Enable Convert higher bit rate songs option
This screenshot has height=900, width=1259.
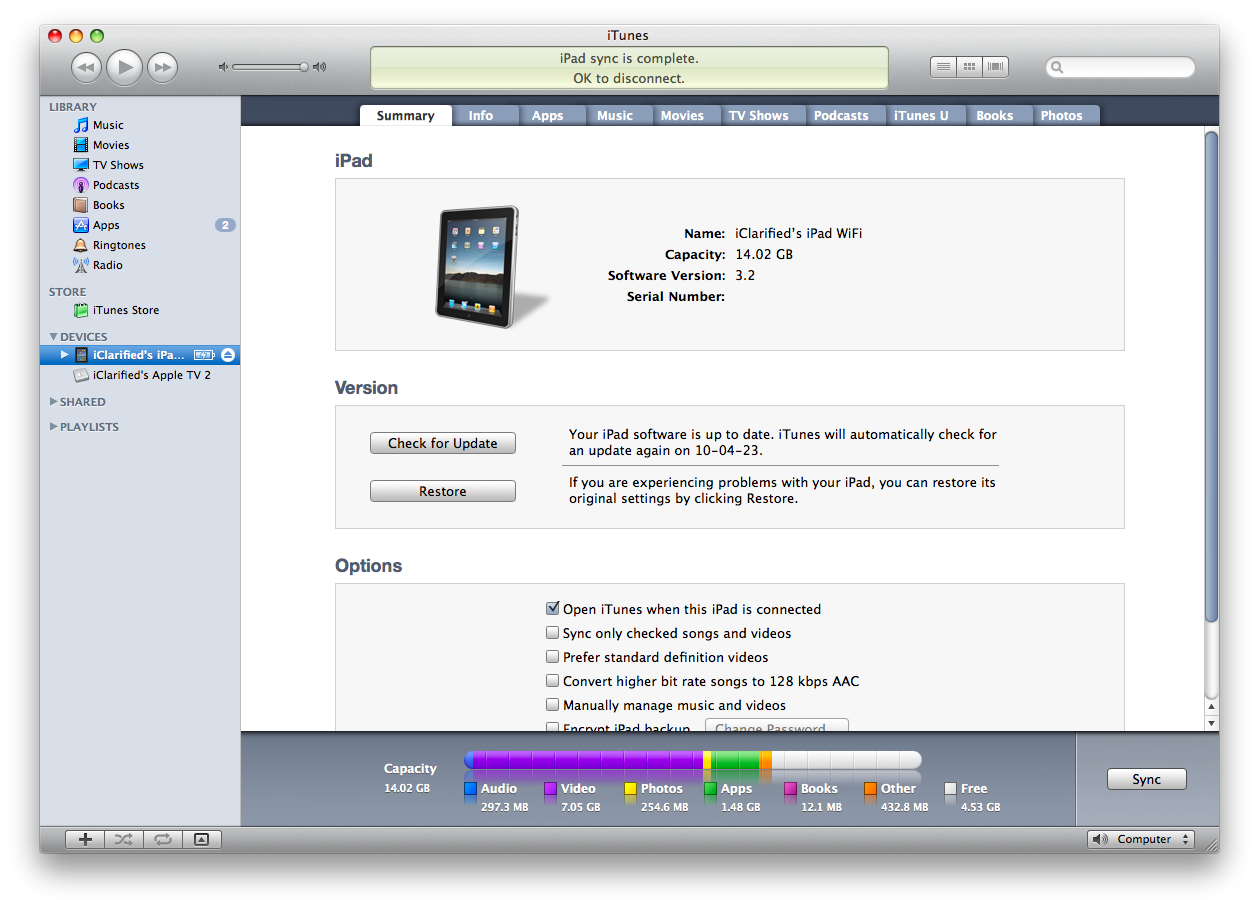552,681
